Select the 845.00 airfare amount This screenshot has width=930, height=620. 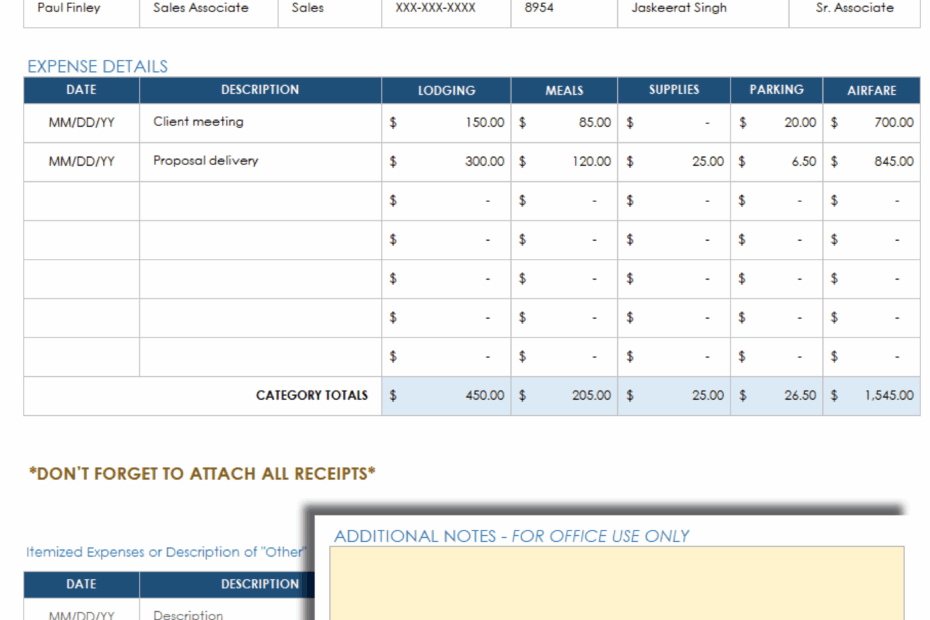894,161
